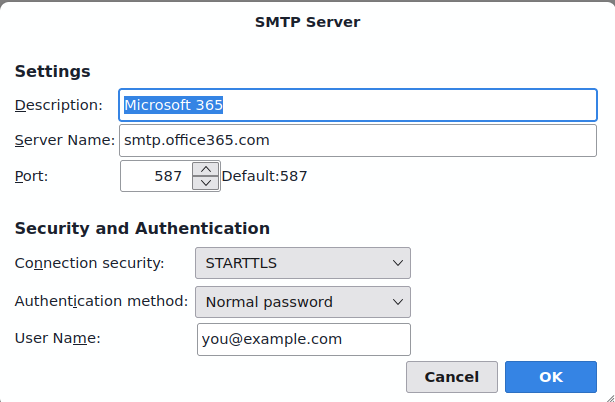Viewport: 615px width, 402px height.
Task: Click the SMTP Server dialog title
Action: coord(308,22)
